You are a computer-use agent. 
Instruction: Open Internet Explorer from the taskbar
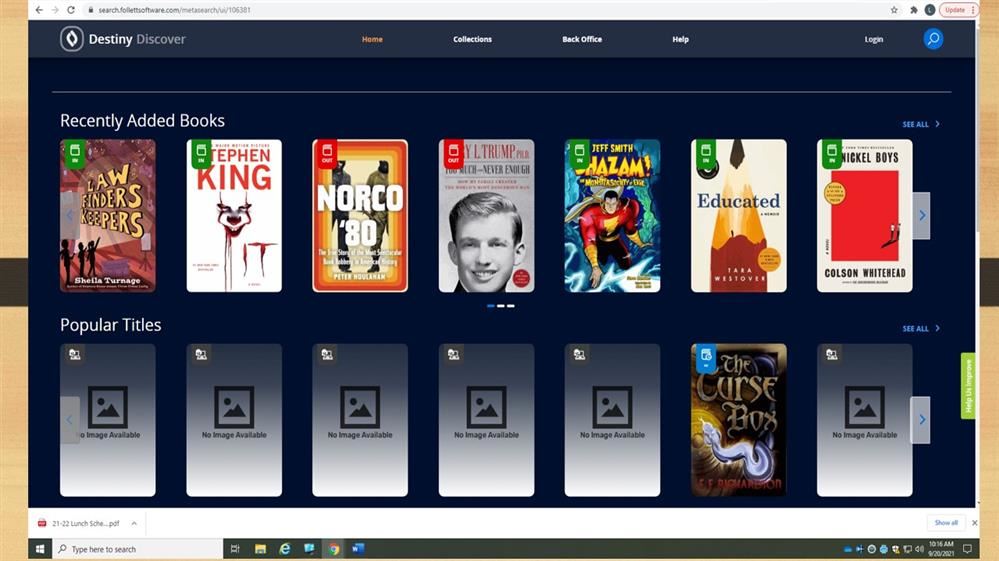[x=285, y=549]
